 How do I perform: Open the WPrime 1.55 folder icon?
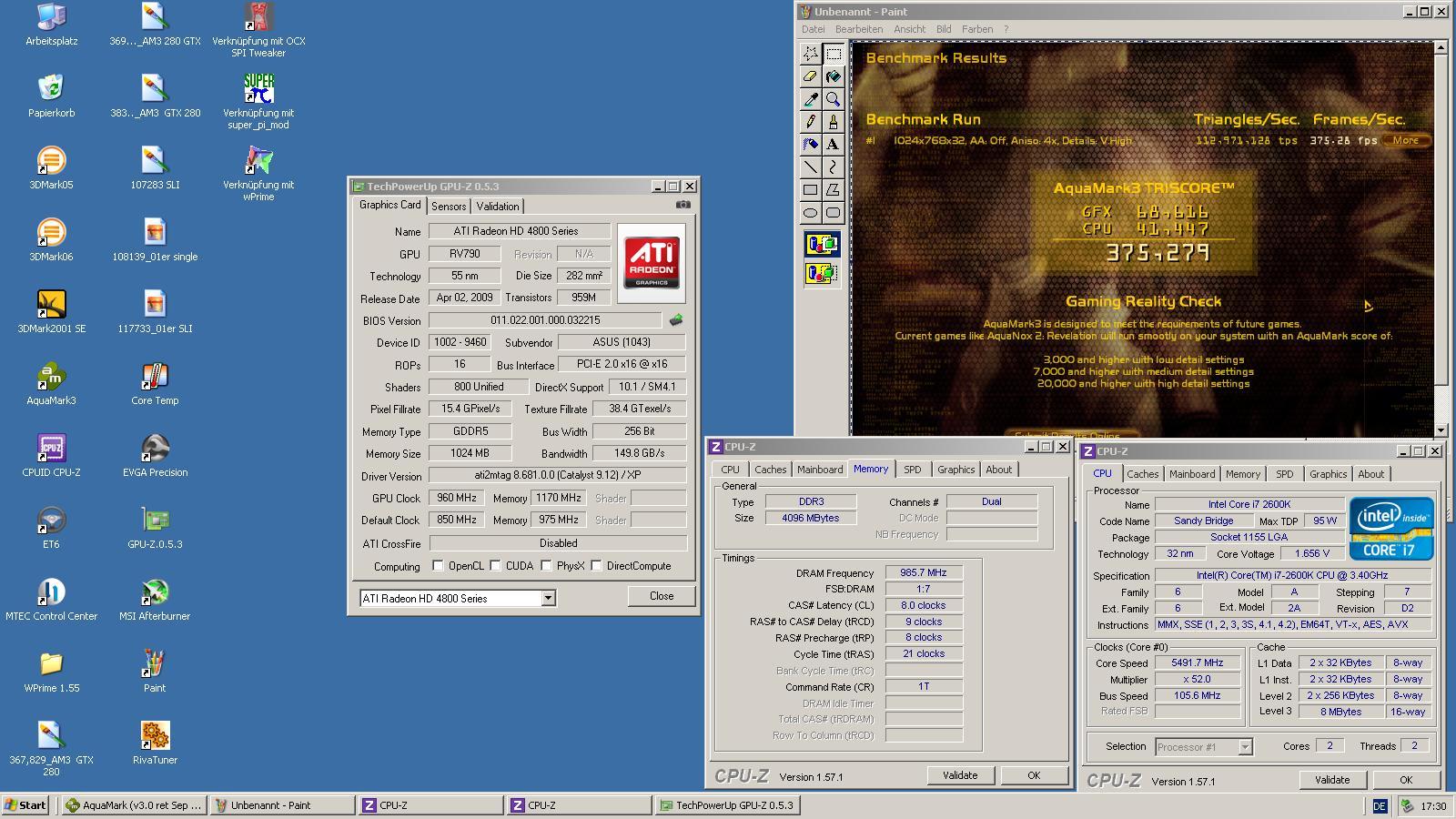51,671
